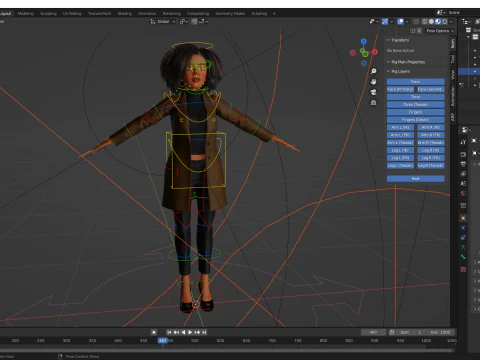This screenshot has height=360, width=480.
Task: Toggle viewport gizmos display
Action: tap(385, 22)
